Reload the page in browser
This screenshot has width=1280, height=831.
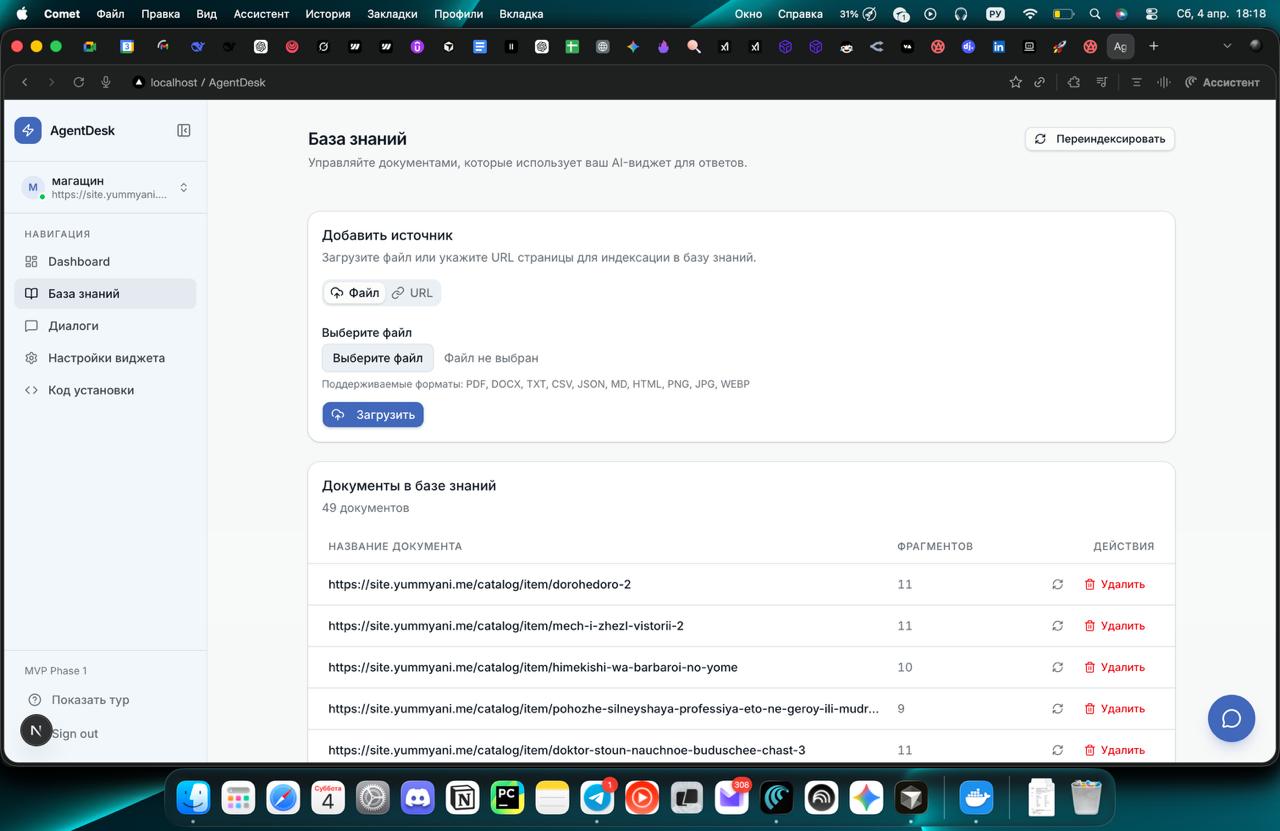[79, 82]
